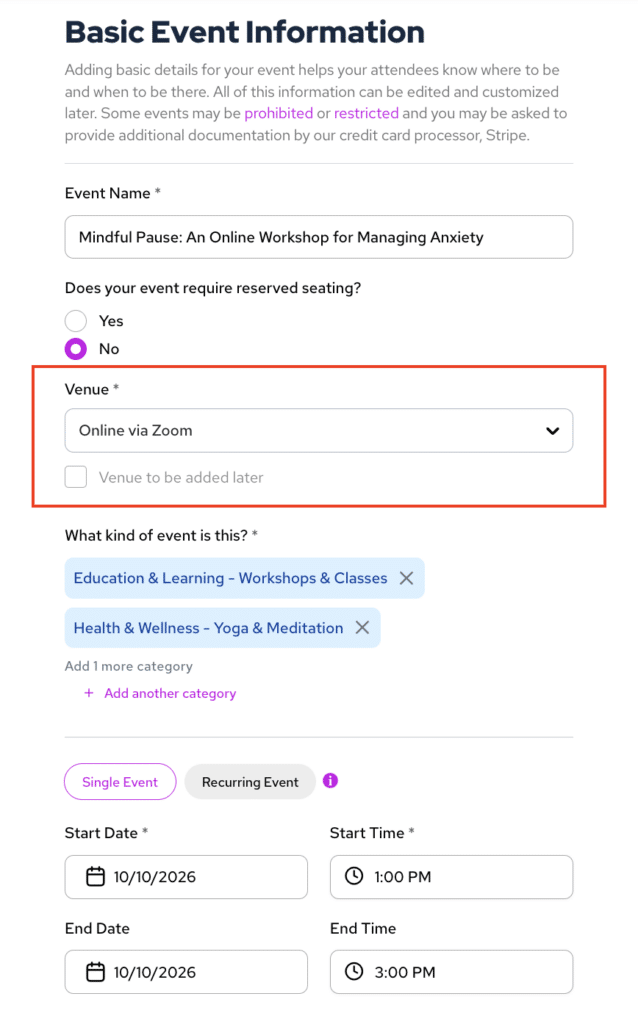Viewport: 638px width, 1024px height.
Task: Click the plus icon beside Add another category
Action: [x=89, y=693]
